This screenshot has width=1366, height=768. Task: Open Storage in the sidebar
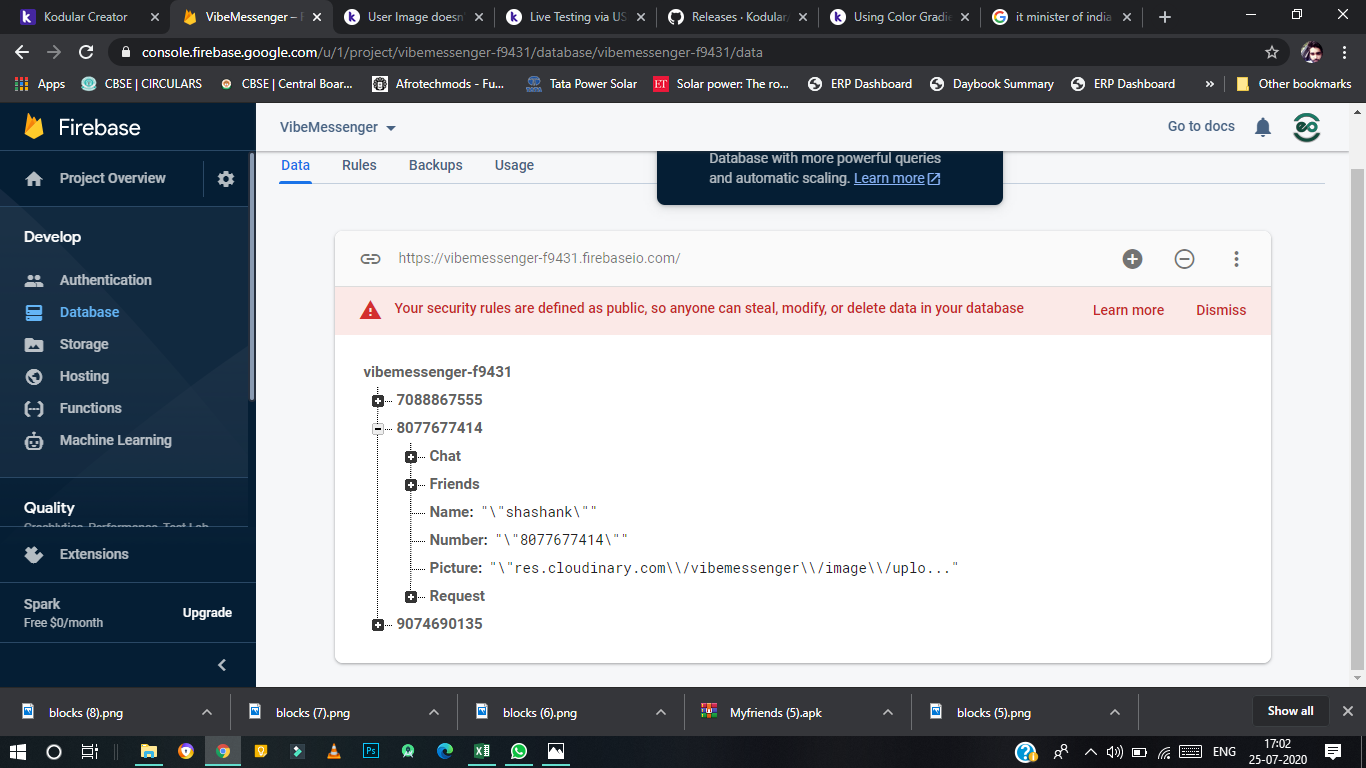click(x=84, y=344)
